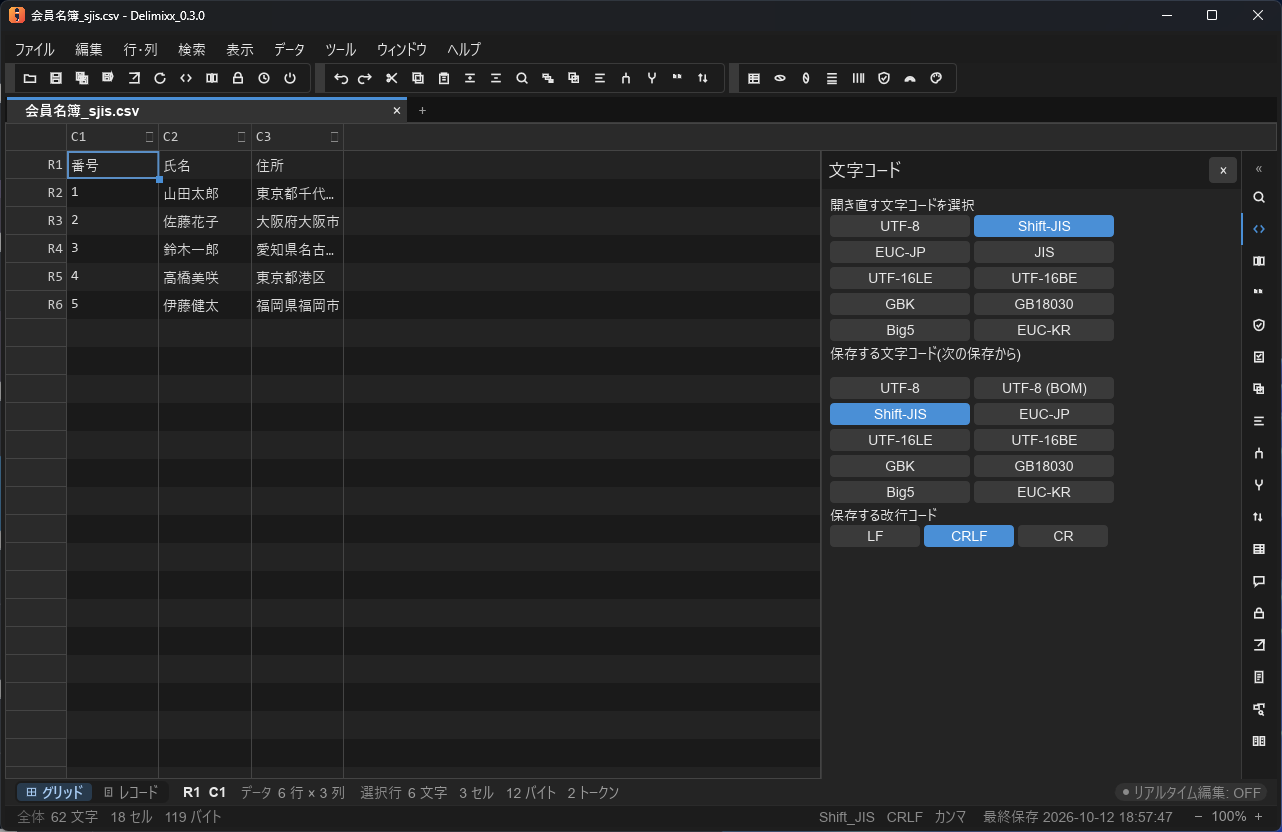Open the C2 column header menu icon

click(242, 137)
